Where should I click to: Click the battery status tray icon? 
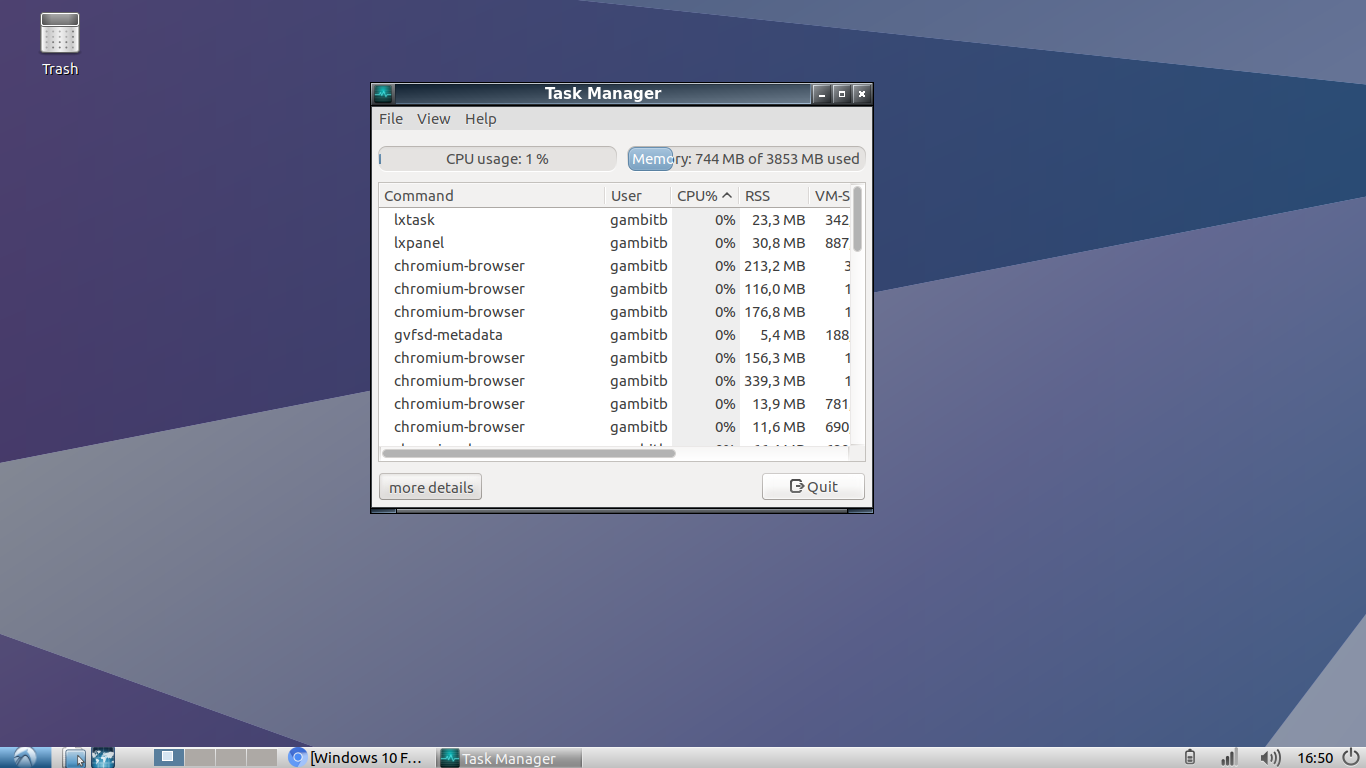click(x=1189, y=757)
